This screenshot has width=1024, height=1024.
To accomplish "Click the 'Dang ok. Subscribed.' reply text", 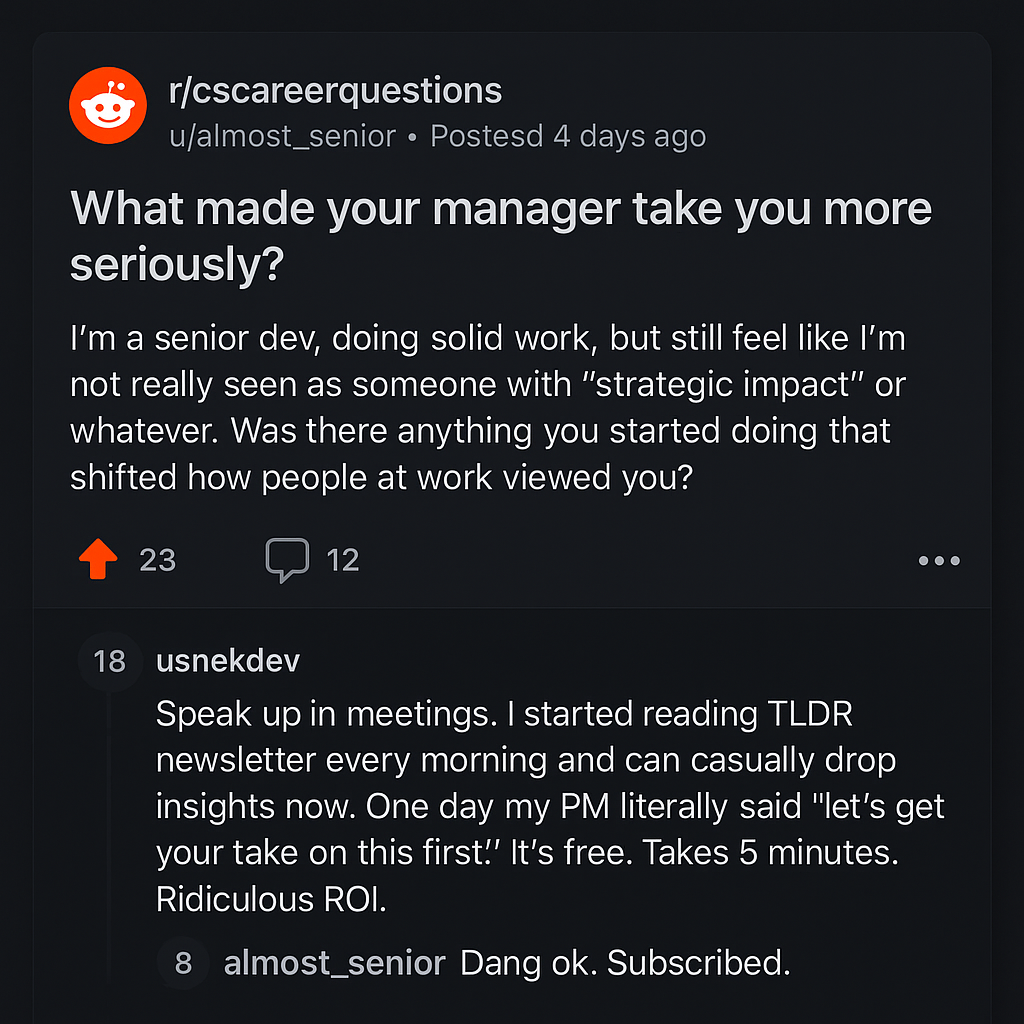I will [x=625, y=963].
